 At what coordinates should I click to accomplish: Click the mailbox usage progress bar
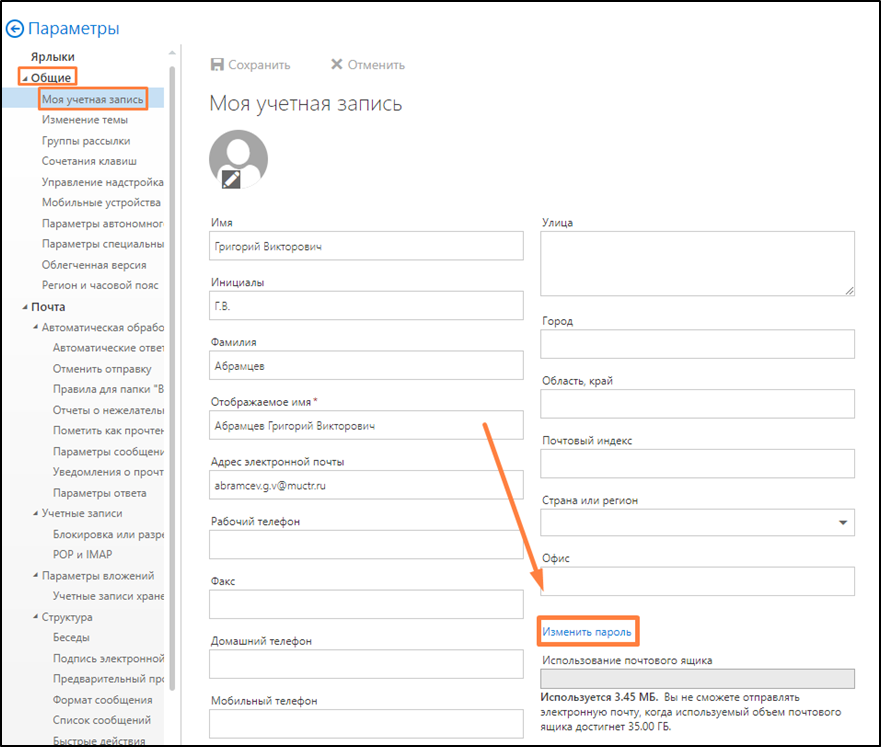(697, 679)
